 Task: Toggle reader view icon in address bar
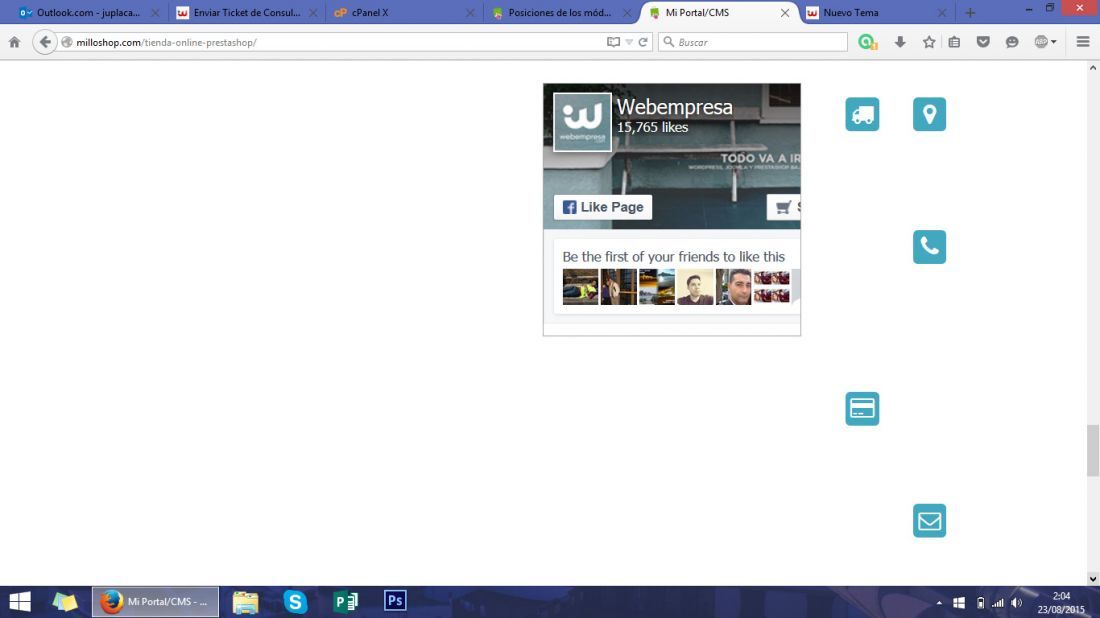613,42
